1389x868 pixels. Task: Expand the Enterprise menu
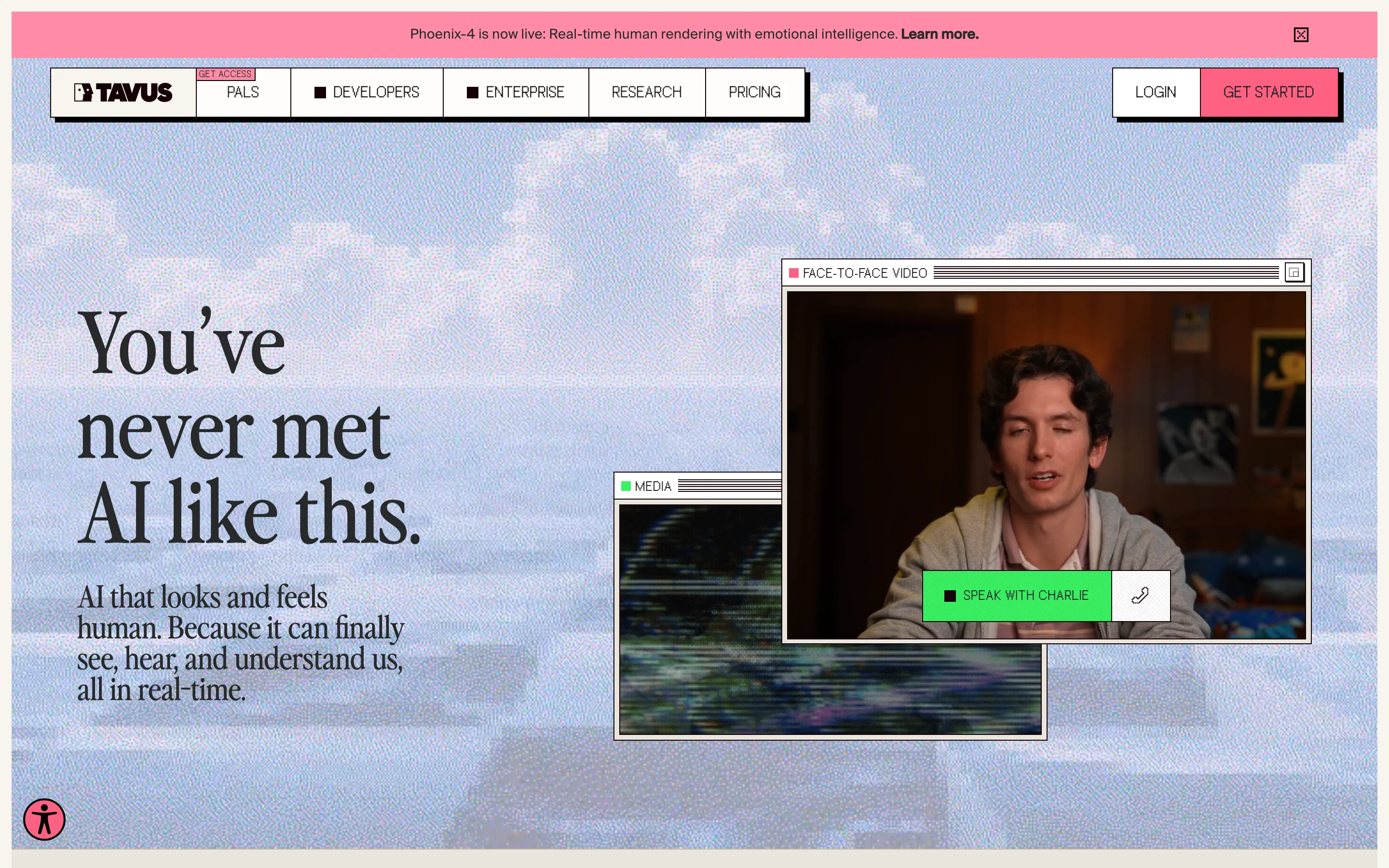[x=525, y=93]
